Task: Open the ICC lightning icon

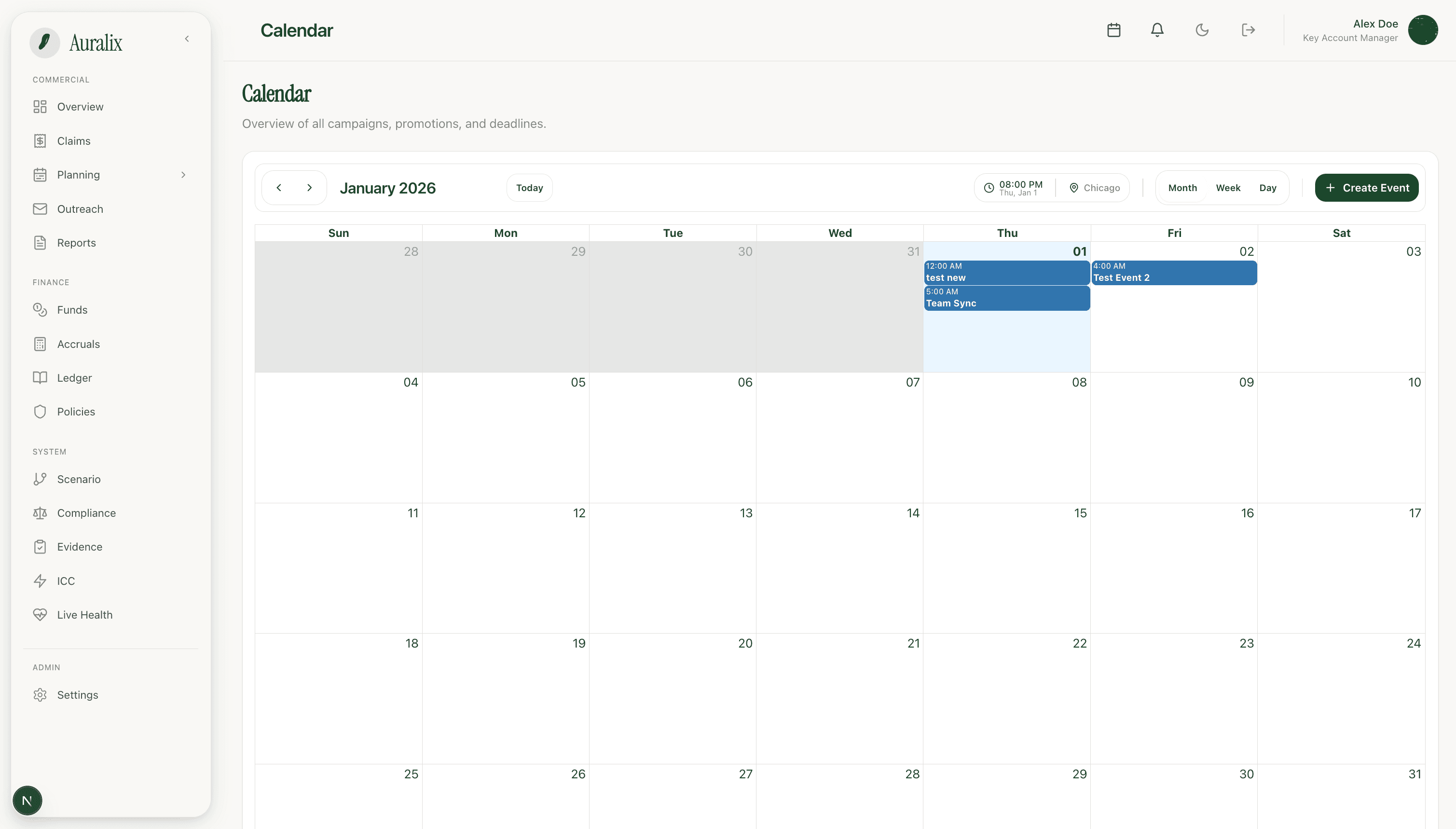Action: click(x=39, y=580)
